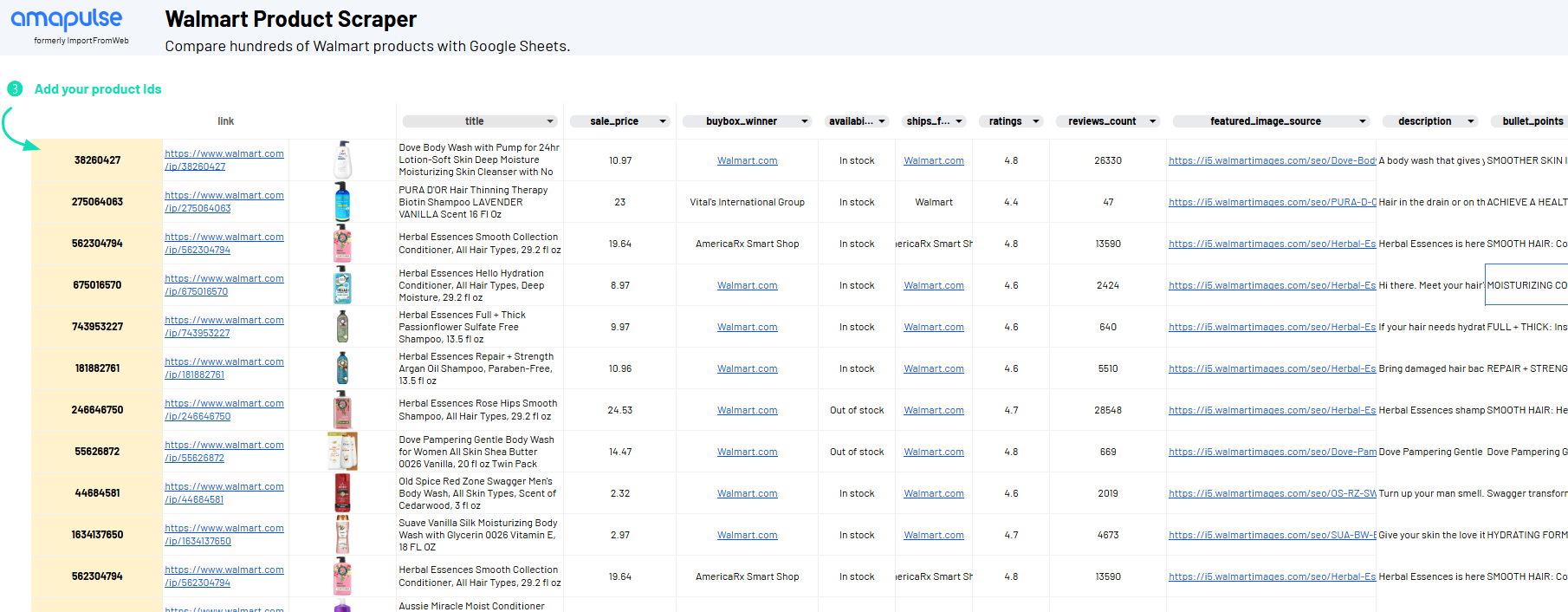Open the buybox_winner column filter dropdown

[805, 121]
